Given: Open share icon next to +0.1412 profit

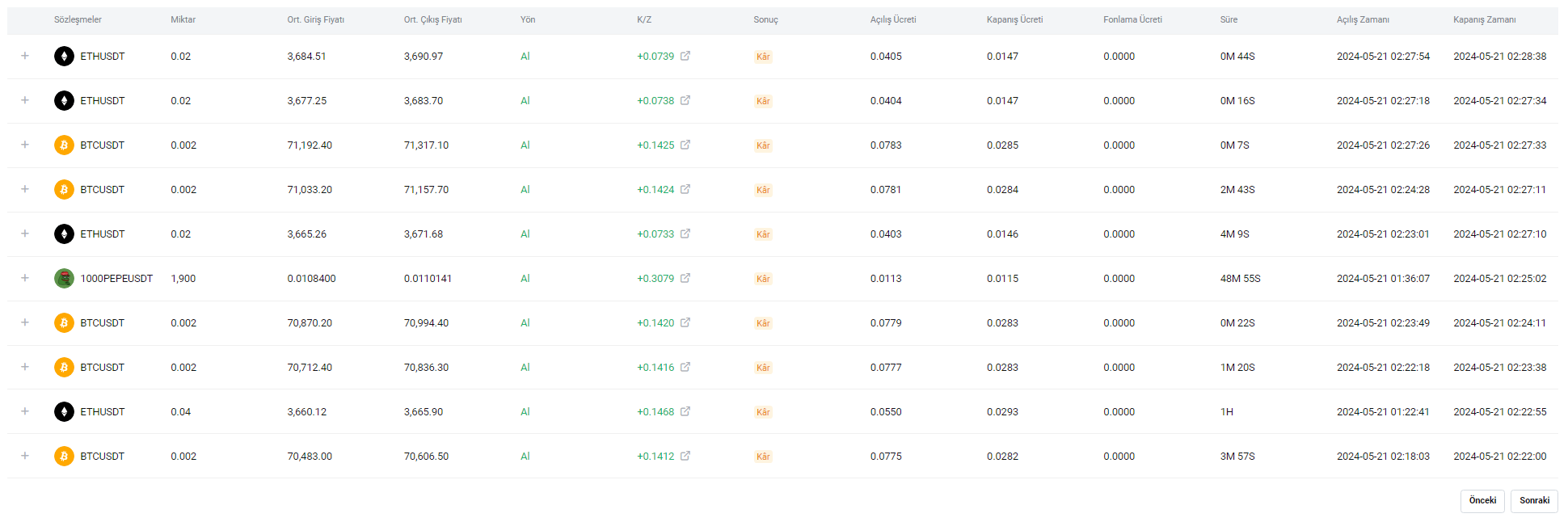Looking at the screenshot, I should coord(685,456).
